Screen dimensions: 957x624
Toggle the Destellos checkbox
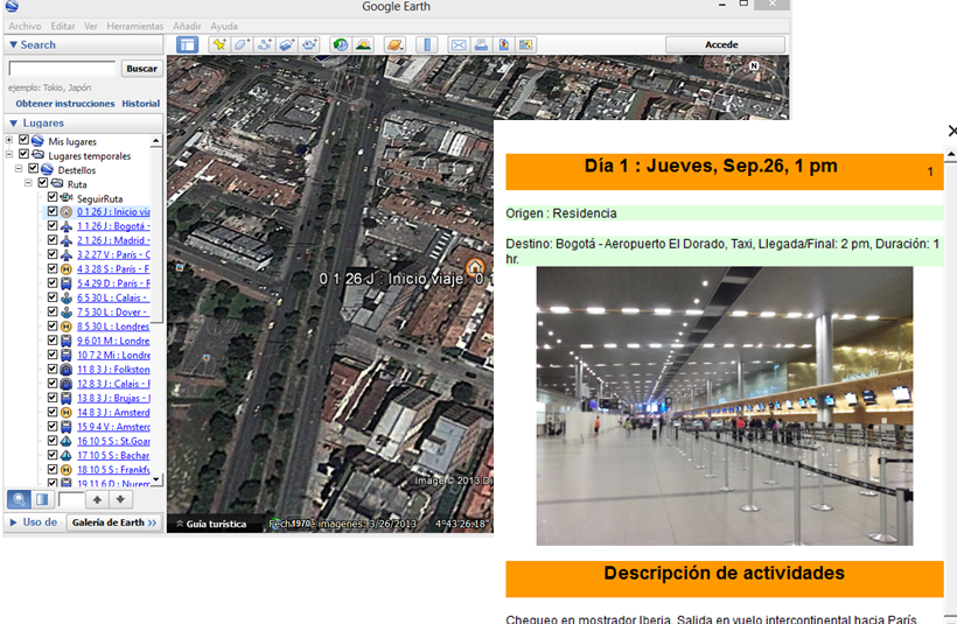pyautogui.click(x=34, y=169)
